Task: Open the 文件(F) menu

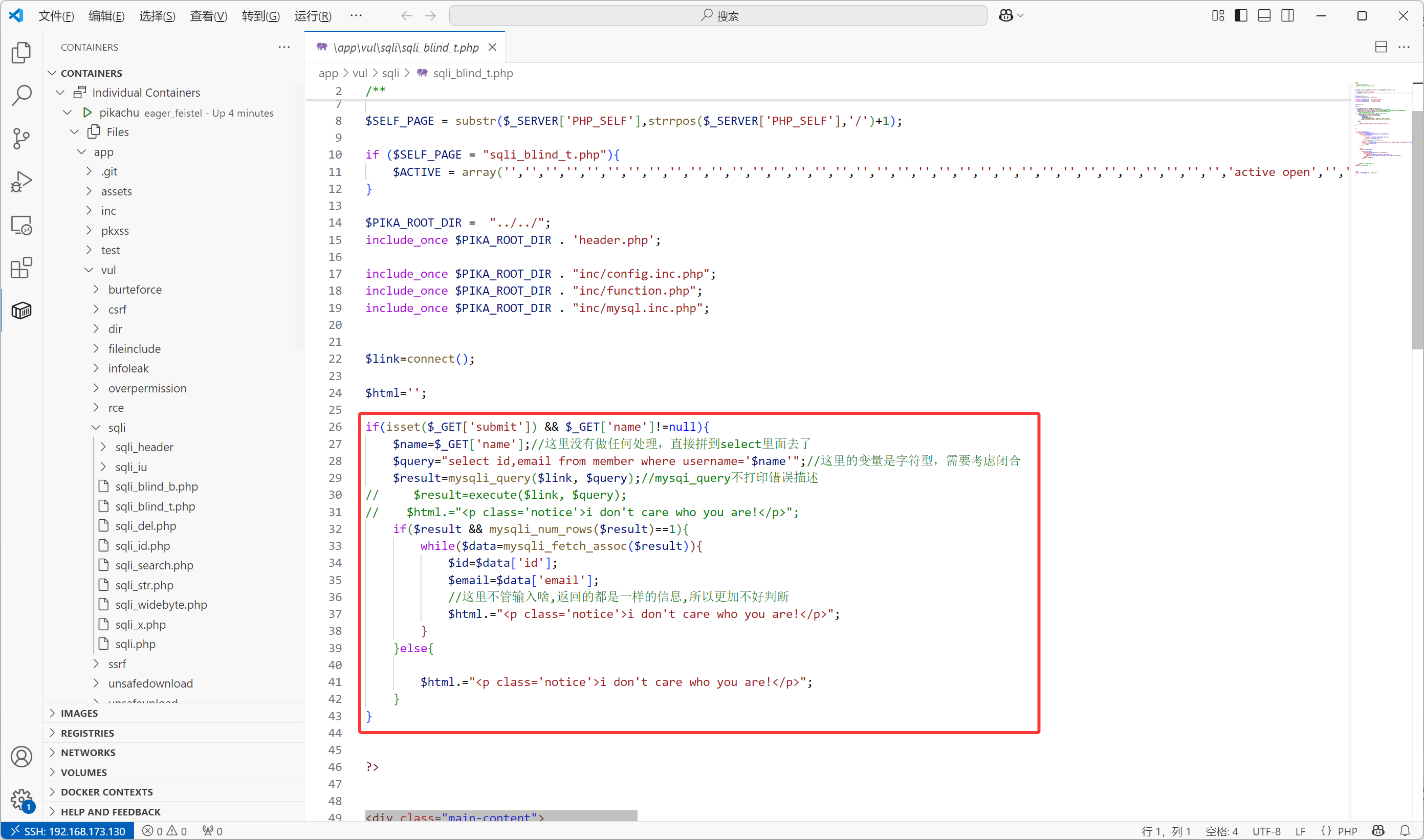Action: 56,15
